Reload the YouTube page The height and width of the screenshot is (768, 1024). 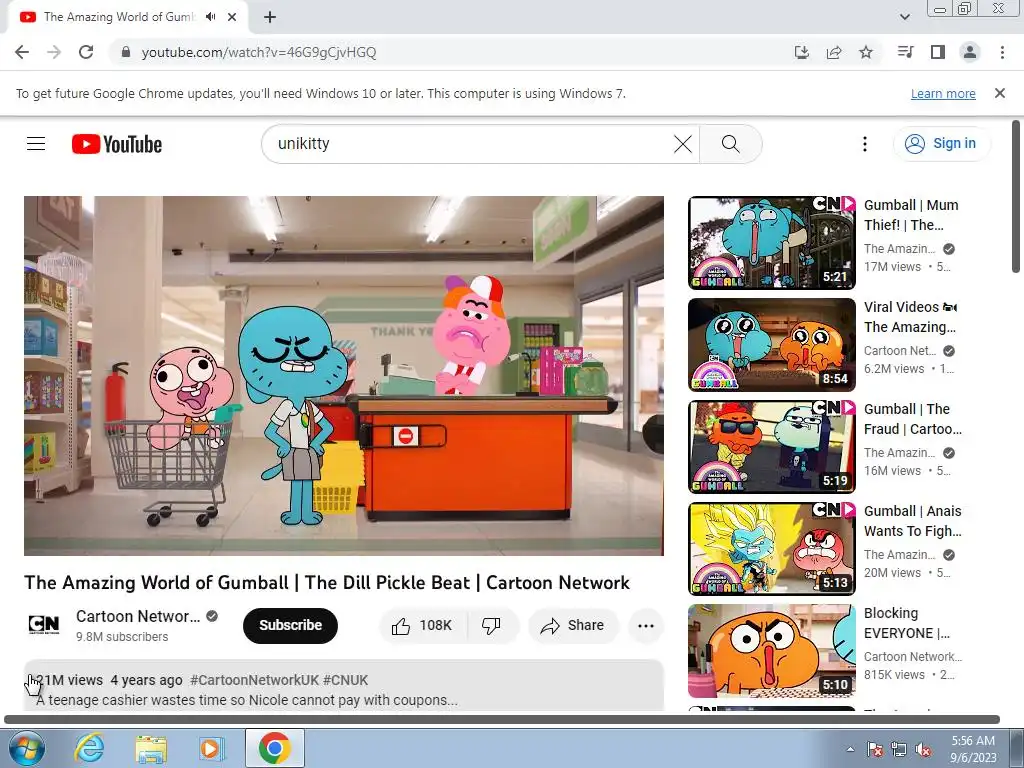[x=86, y=52]
